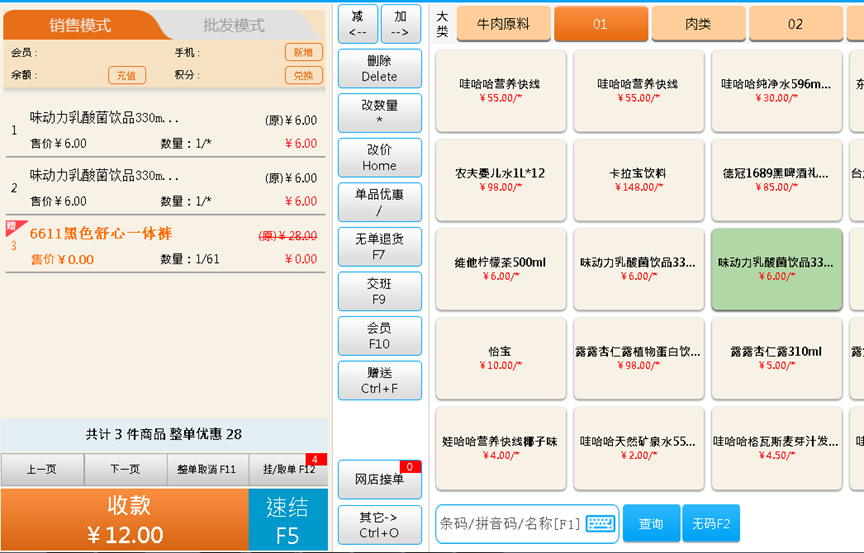Add 露露杏仁露植物蛋白饮 ¥98 tile
The height and width of the screenshot is (553, 864).
point(639,358)
